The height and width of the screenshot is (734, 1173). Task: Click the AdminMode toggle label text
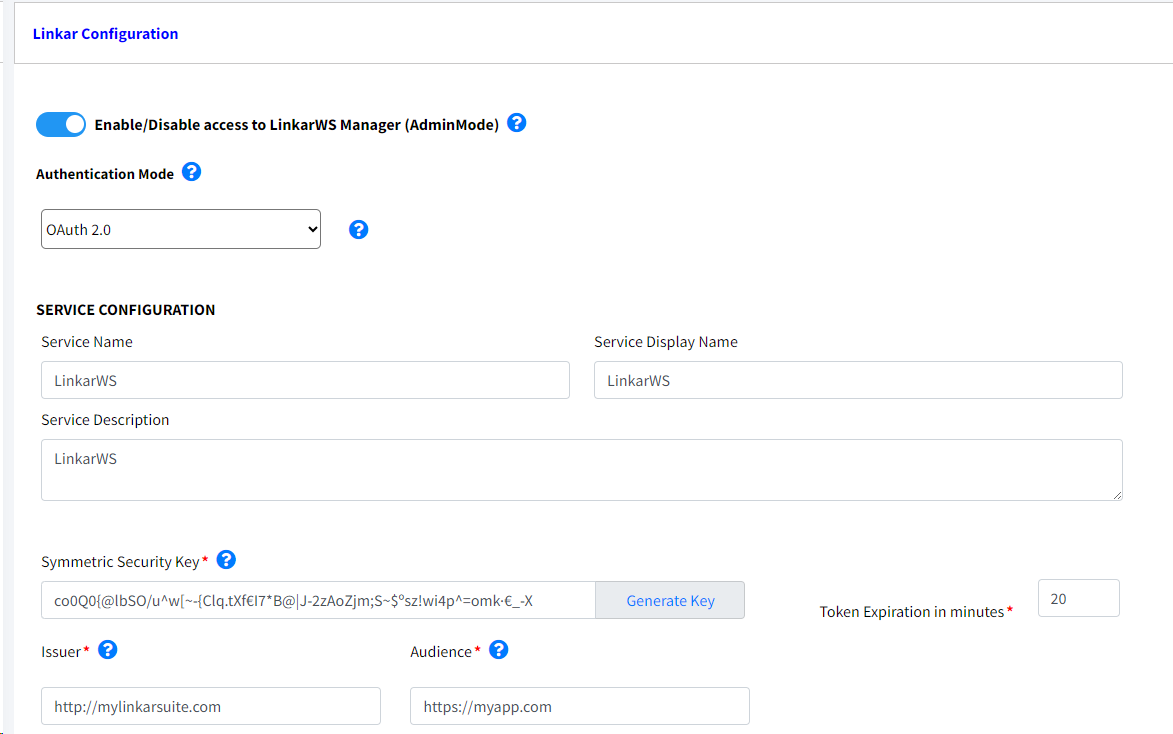[296, 125]
